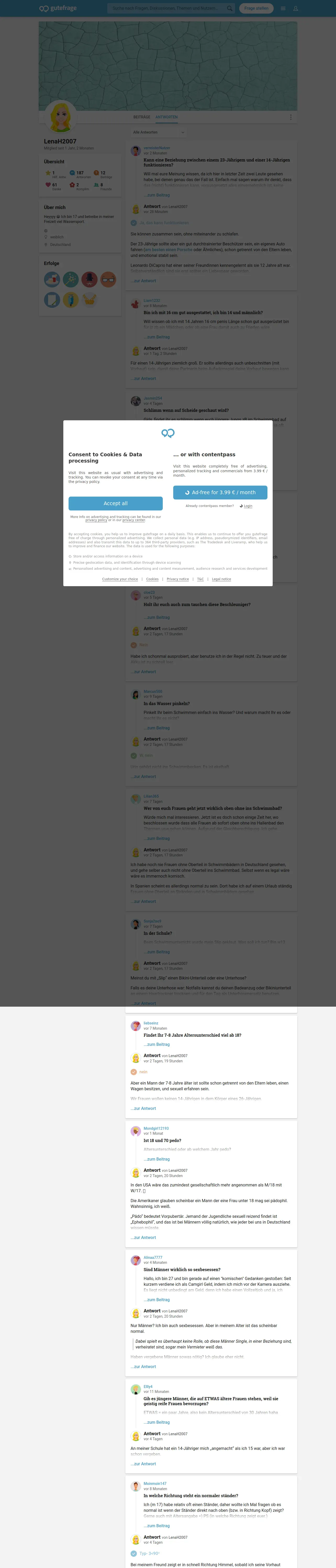Click the Freunde icon (8)
This screenshot has height=1568, width=336.
(x=96, y=185)
